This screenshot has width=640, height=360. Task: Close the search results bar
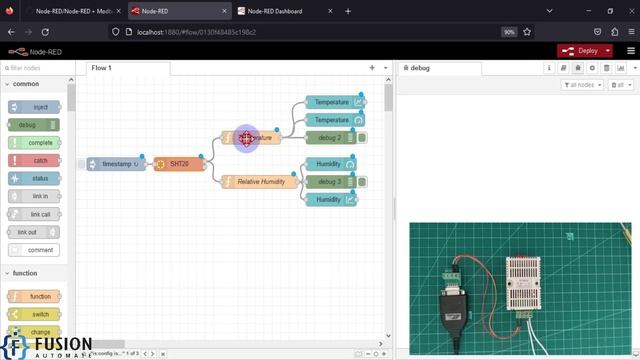coord(162,354)
